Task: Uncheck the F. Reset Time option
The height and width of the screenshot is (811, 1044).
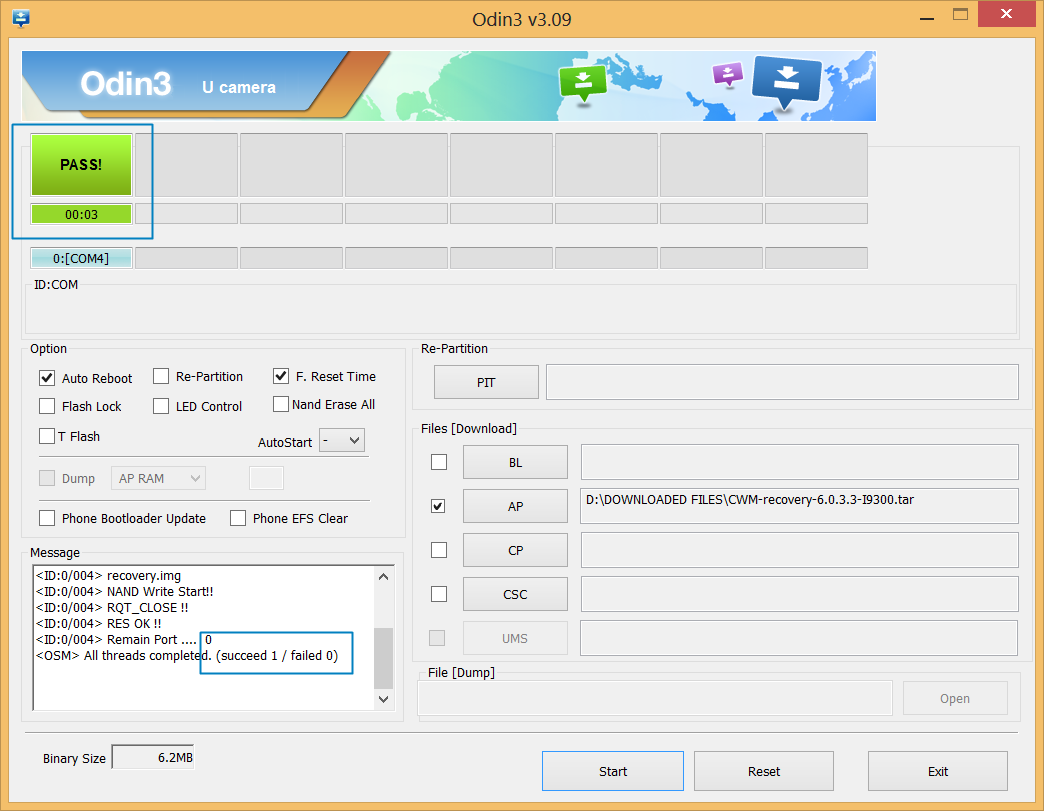Action: coord(281,376)
